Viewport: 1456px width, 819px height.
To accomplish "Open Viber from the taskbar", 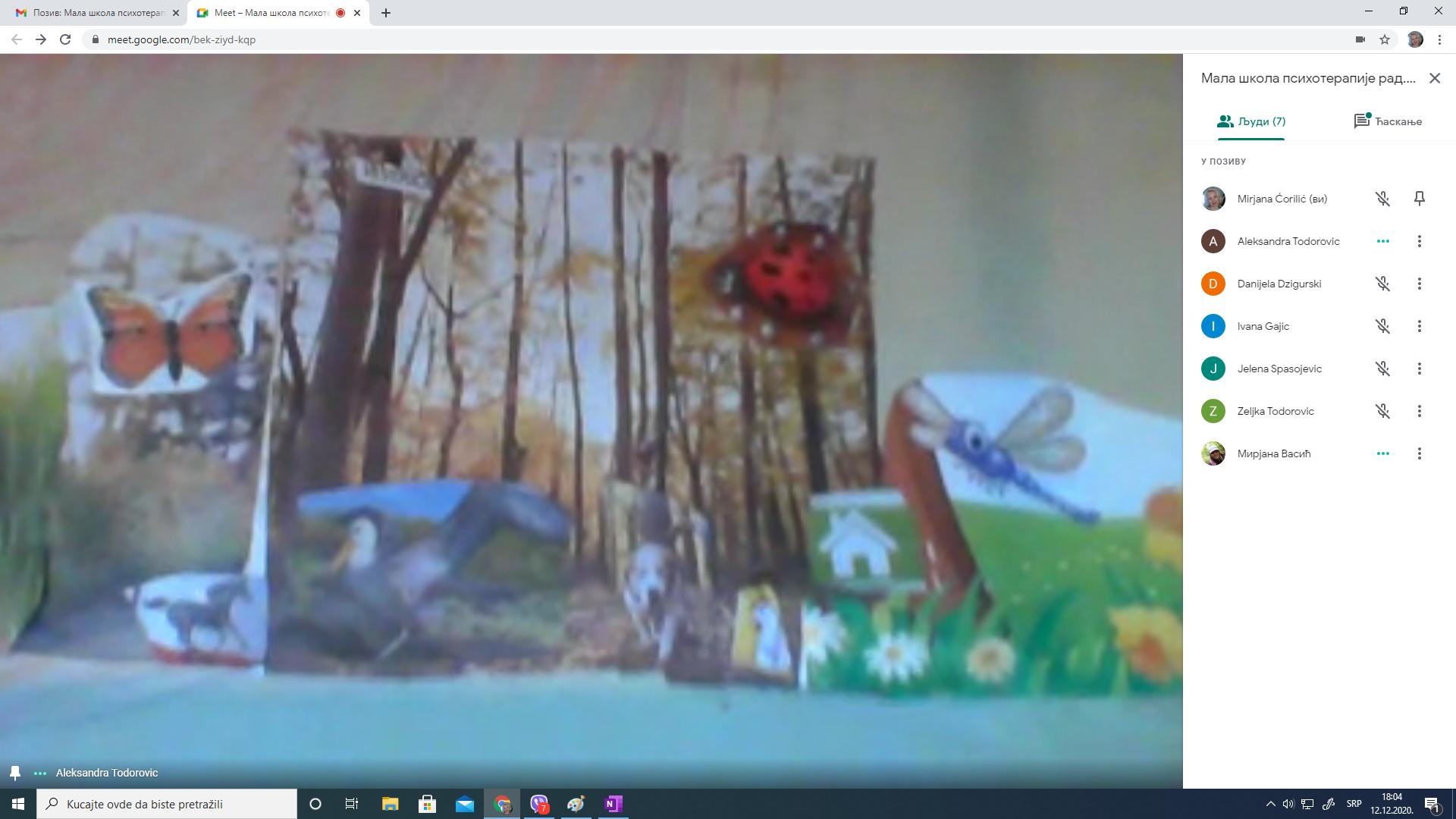I will [539, 804].
